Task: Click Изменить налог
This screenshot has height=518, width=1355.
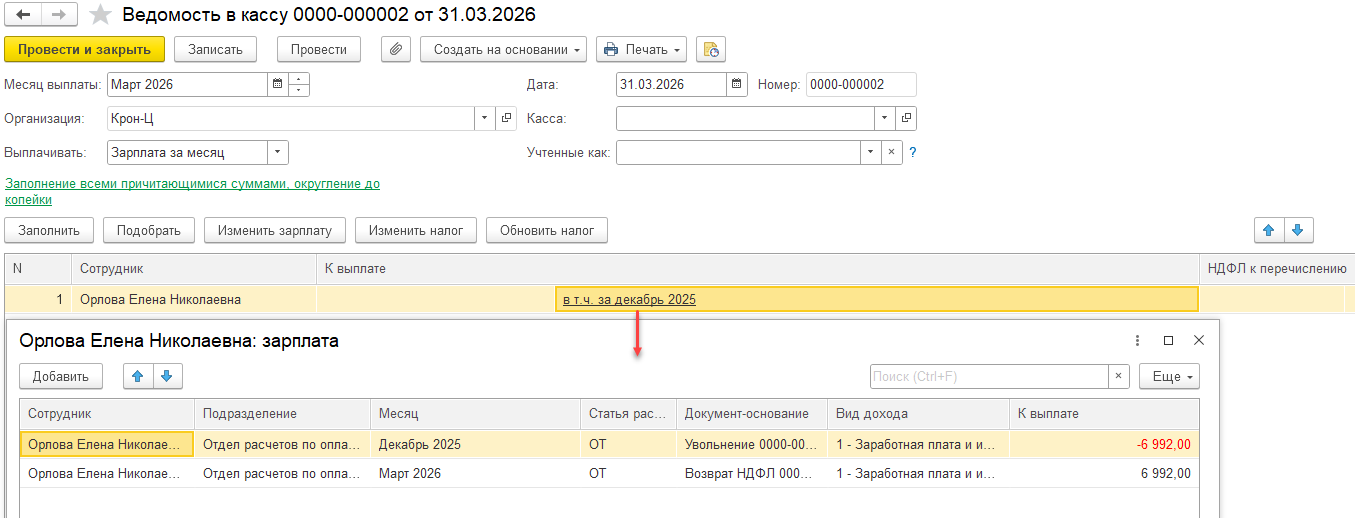Action: (416, 230)
